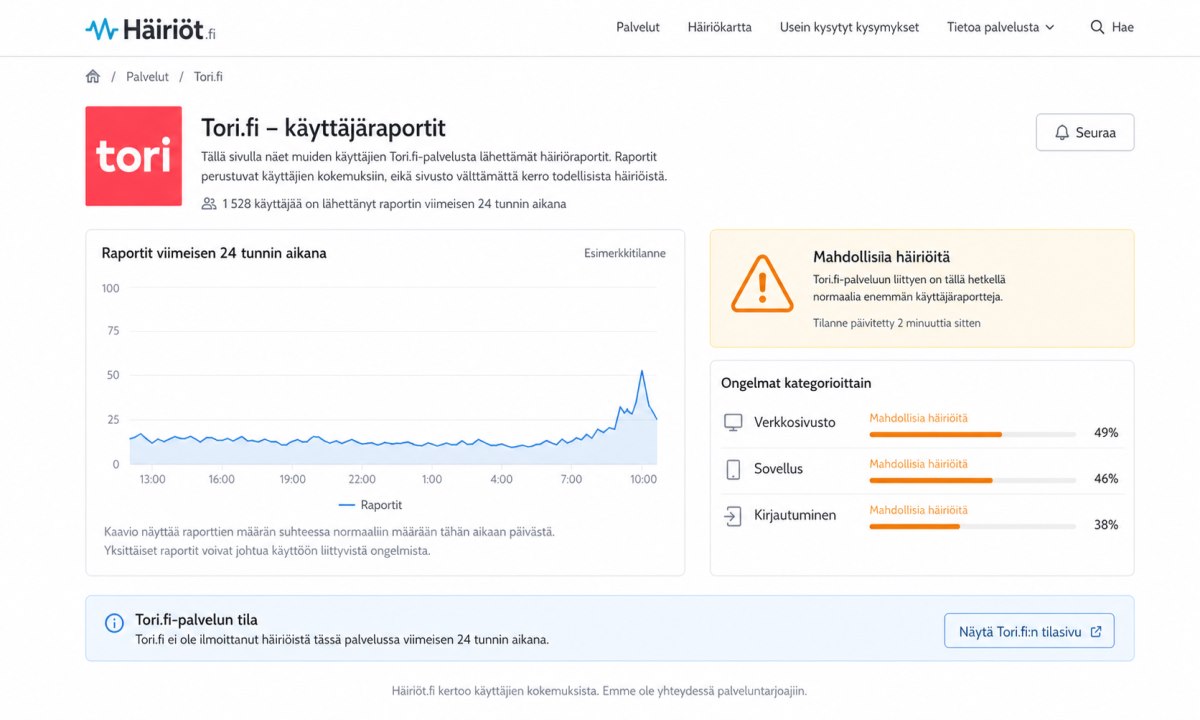1200x720 pixels.
Task: Click the Seuraa follow button
Action: pos(1085,132)
